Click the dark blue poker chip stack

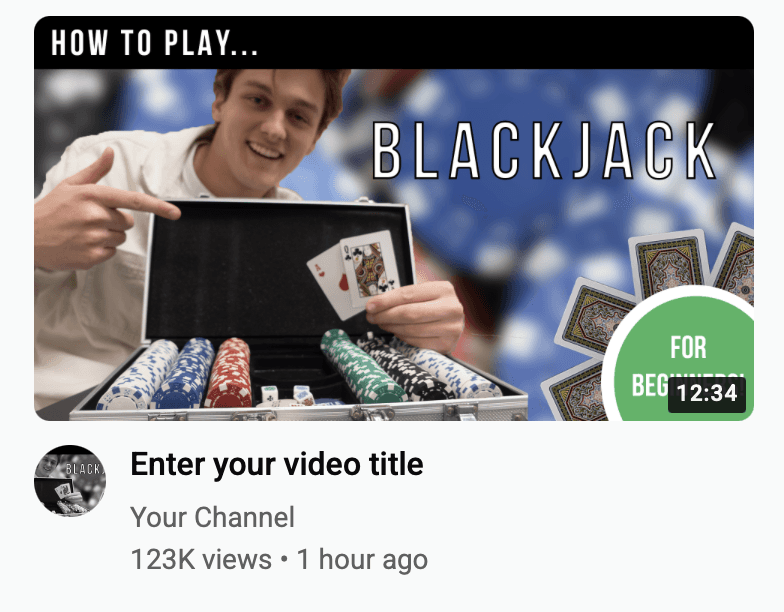(183, 374)
